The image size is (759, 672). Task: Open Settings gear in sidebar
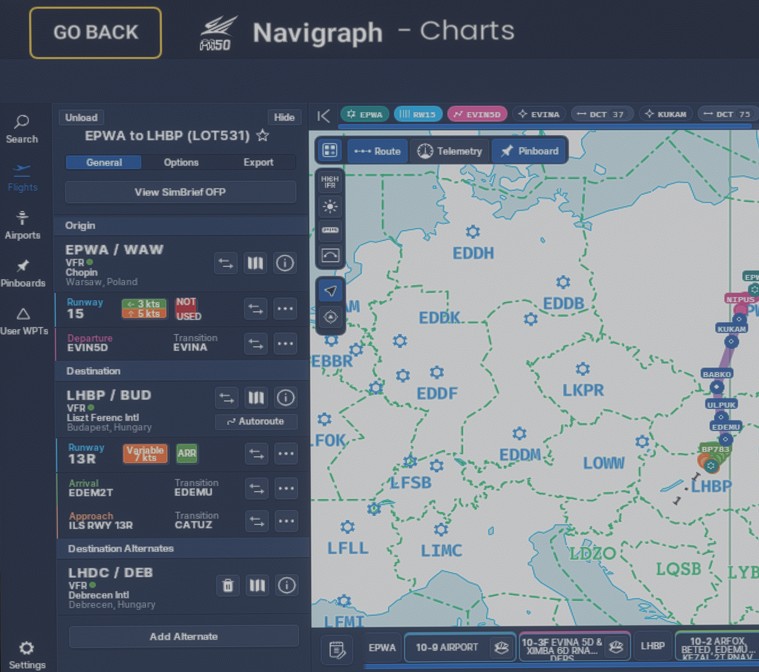pyautogui.click(x=27, y=655)
